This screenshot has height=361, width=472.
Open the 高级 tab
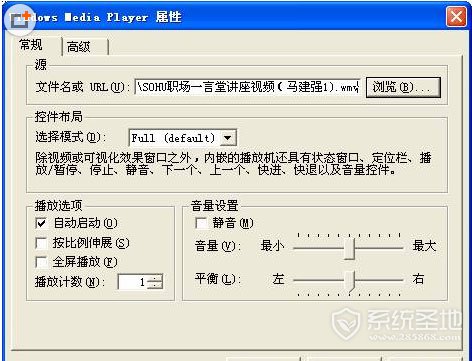tap(79, 47)
